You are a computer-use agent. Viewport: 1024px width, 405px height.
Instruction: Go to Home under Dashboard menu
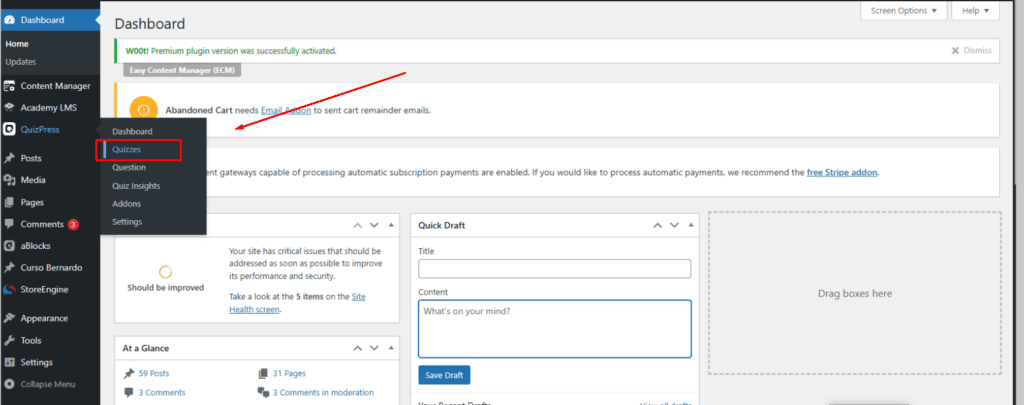tap(17, 44)
